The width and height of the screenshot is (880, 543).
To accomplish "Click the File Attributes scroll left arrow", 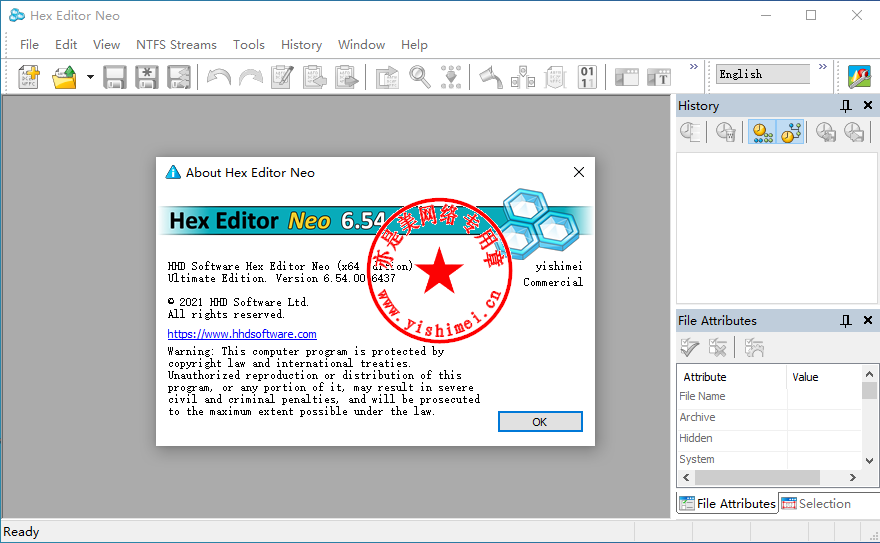I will (686, 477).
